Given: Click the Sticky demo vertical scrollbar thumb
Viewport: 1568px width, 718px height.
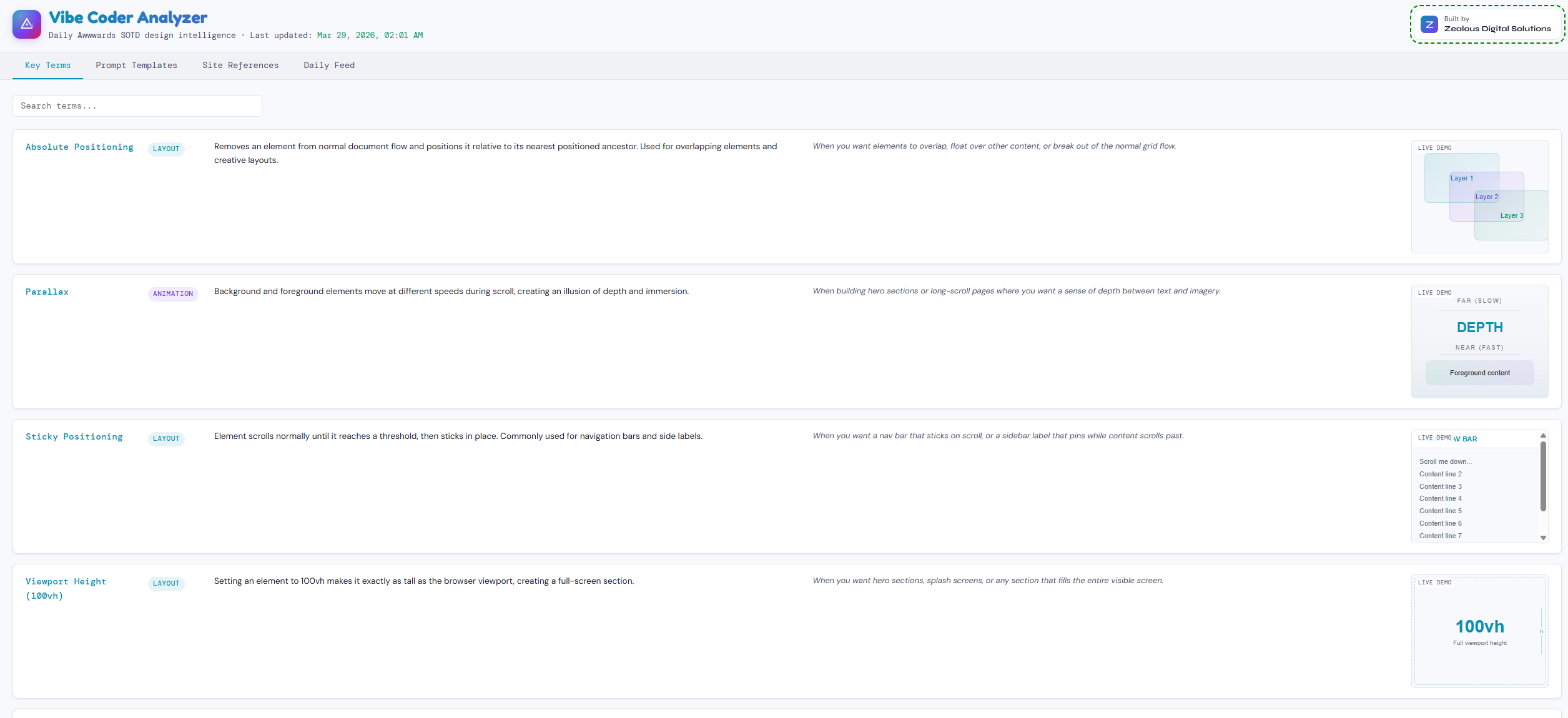Looking at the screenshot, I should coord(1542,476).
